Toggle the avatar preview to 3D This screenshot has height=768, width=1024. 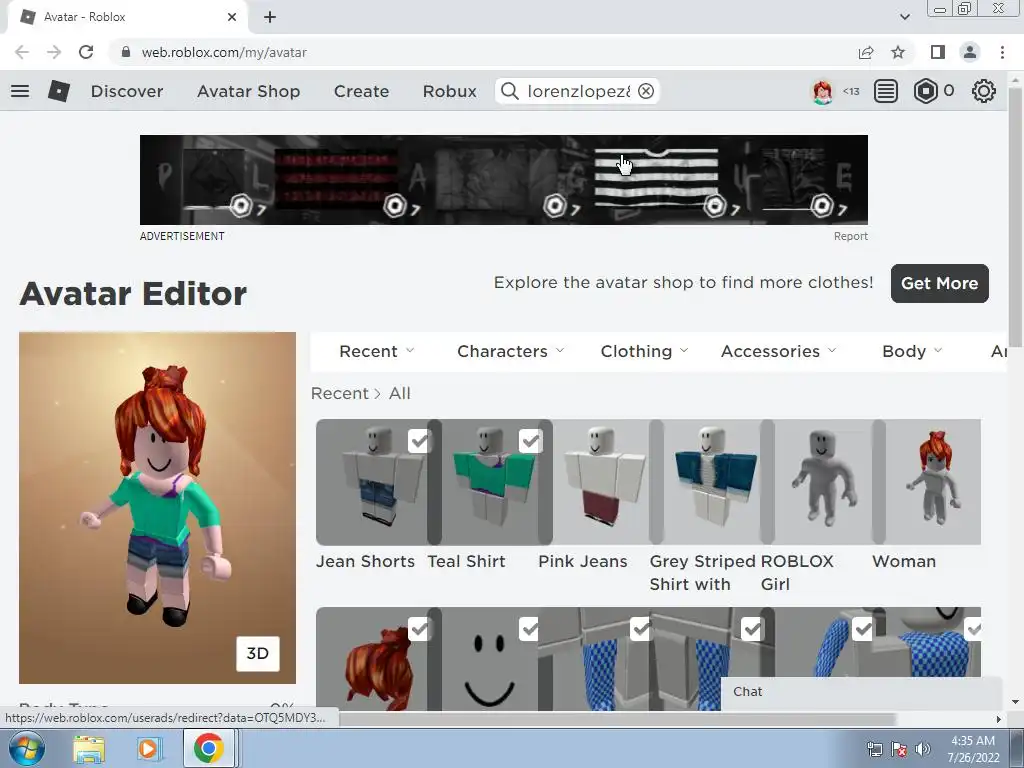pyautogui.click(x=258, y=654)
